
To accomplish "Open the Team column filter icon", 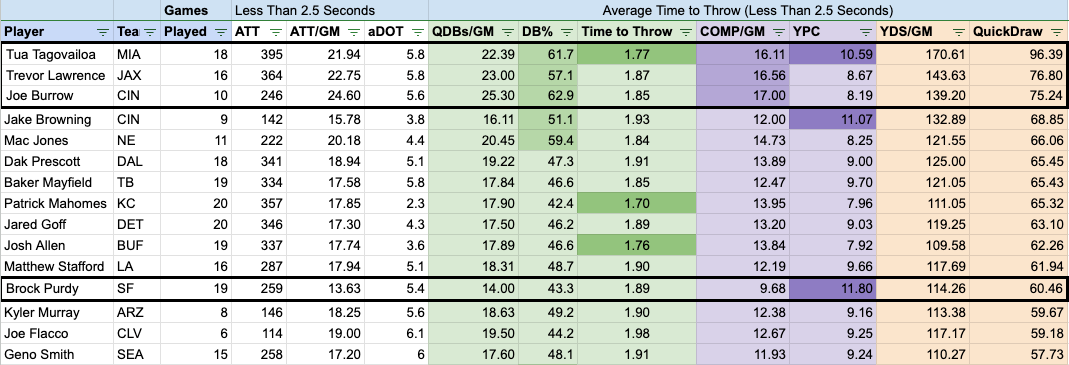I will 151,31.
